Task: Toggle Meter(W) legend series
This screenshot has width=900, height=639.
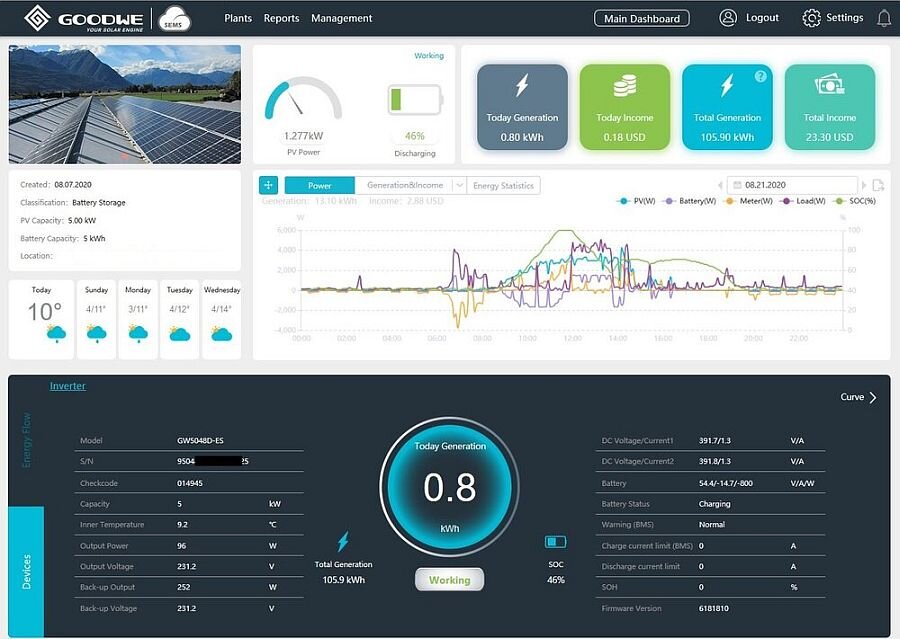Action: pos(748,201)
